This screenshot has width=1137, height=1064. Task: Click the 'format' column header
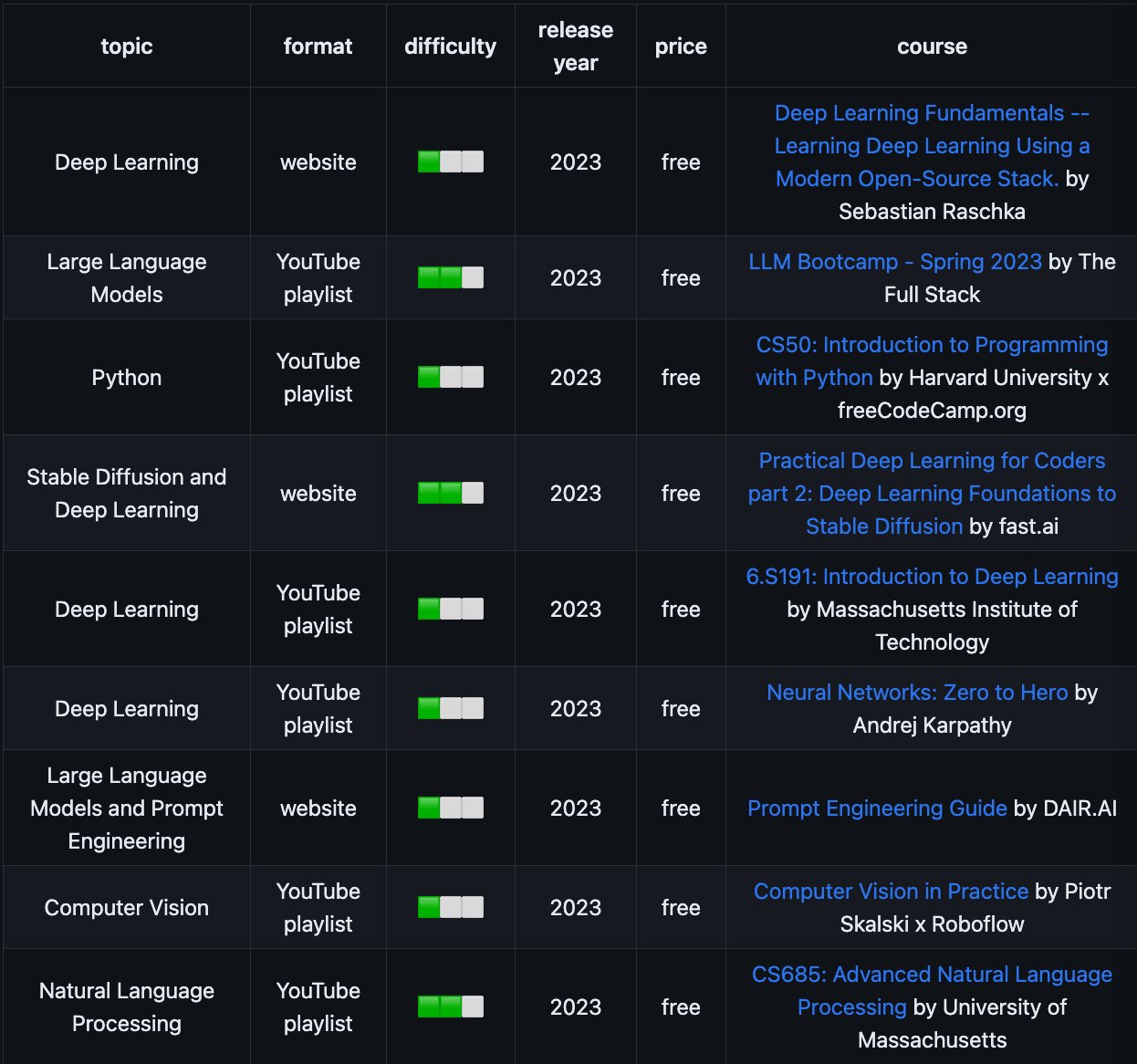(318, 47)
